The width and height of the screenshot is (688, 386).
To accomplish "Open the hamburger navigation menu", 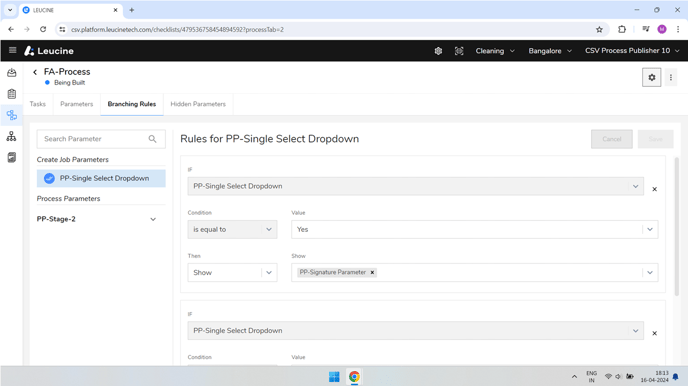I will [x=12, y=50].
